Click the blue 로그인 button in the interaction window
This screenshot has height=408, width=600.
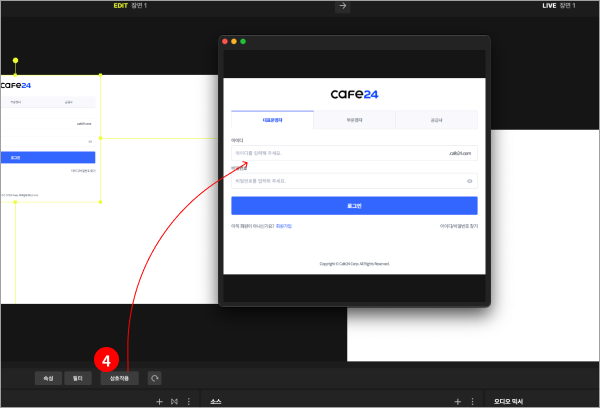pyautogui.click(x=354, y=206)
